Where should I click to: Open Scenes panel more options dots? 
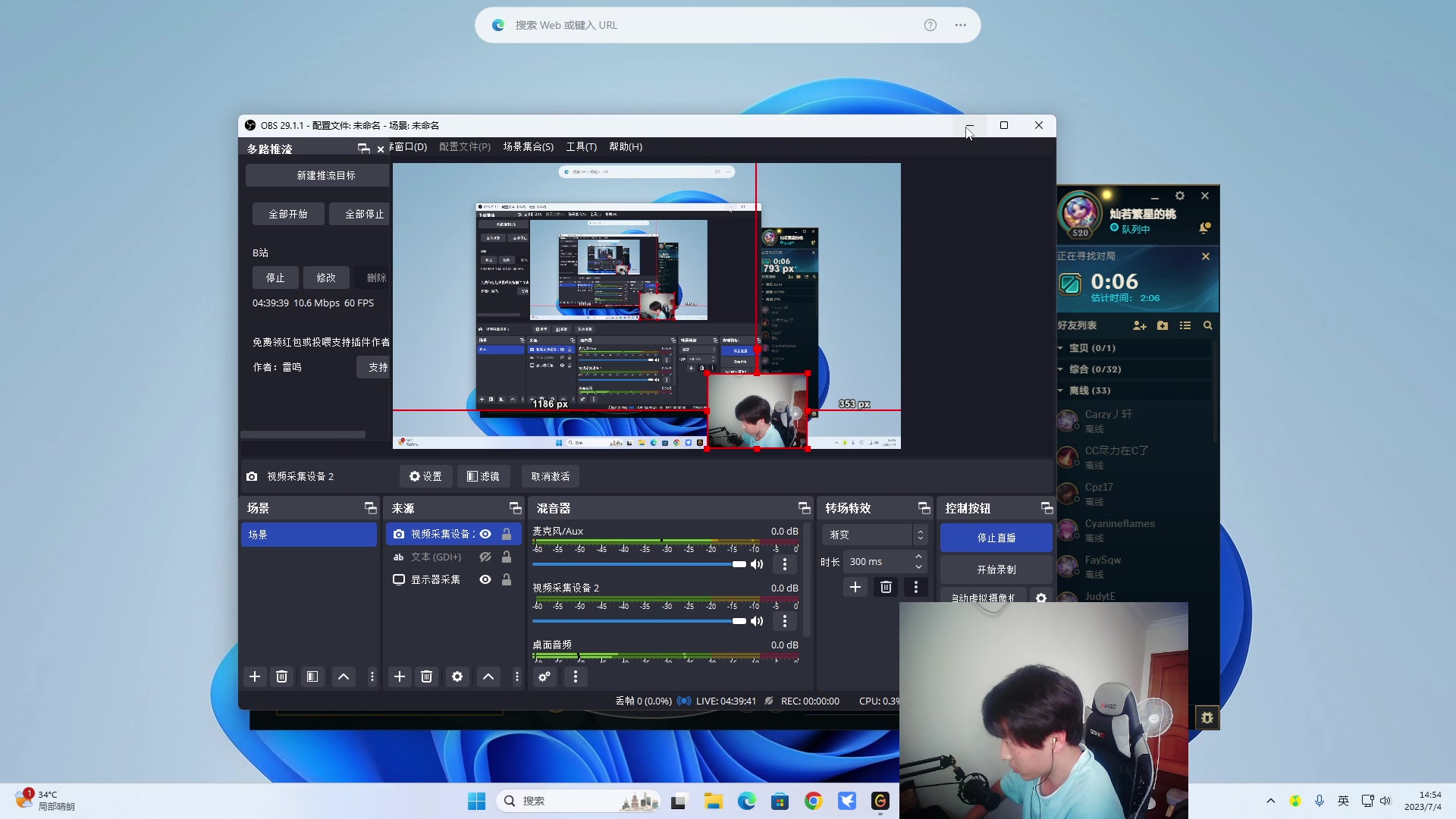tap(372, 676)
